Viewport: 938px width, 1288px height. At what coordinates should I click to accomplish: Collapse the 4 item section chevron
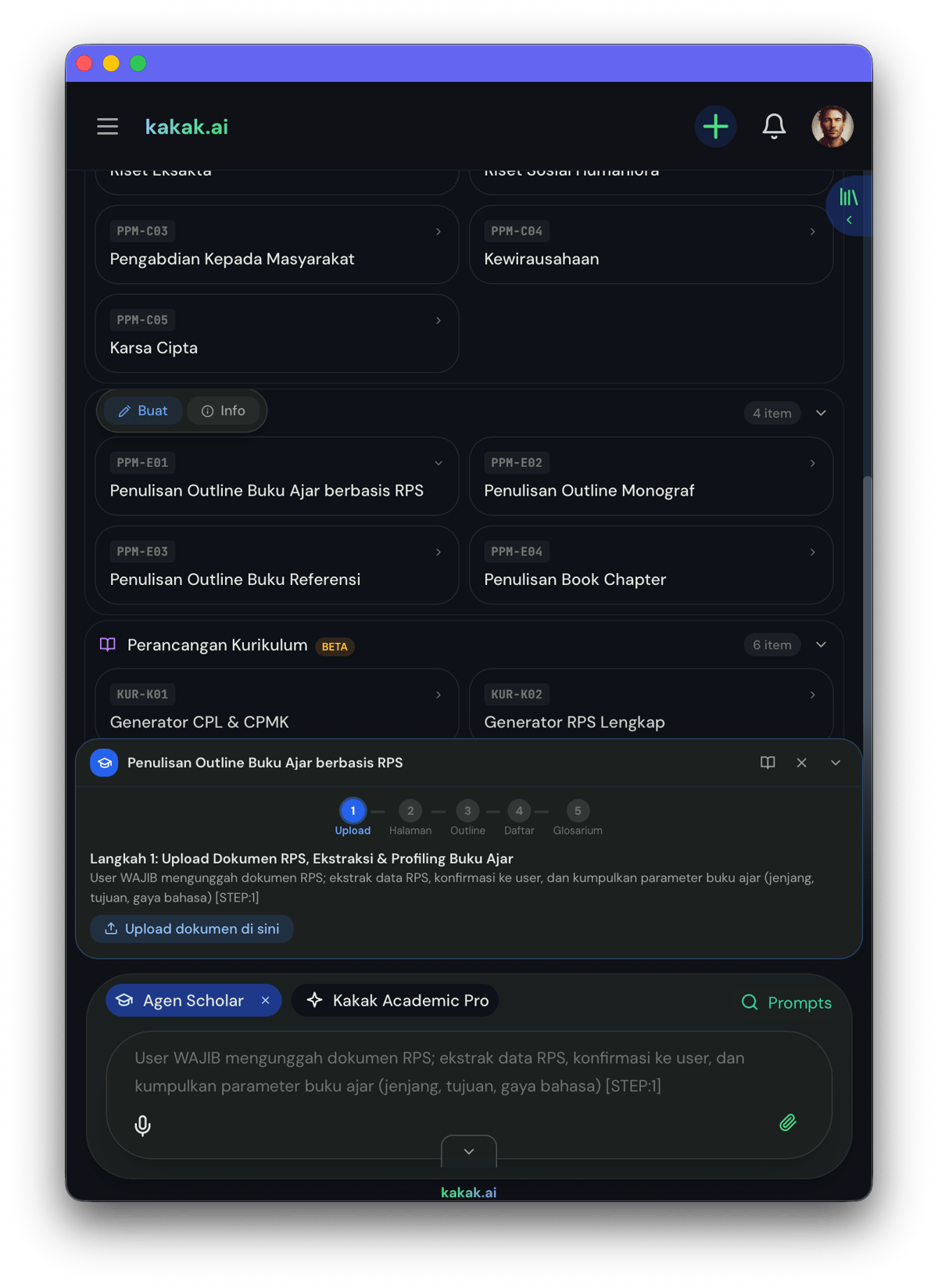[821, 413]
